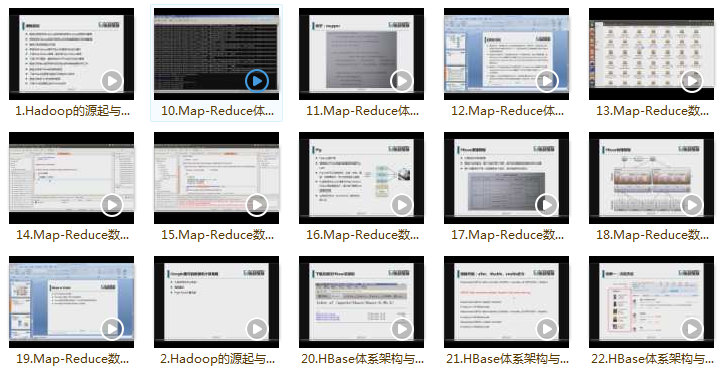Start video 12.Map-Reduce via play icon
The height and width of the screenshot is (373, 728).
(x=547, y=81)
